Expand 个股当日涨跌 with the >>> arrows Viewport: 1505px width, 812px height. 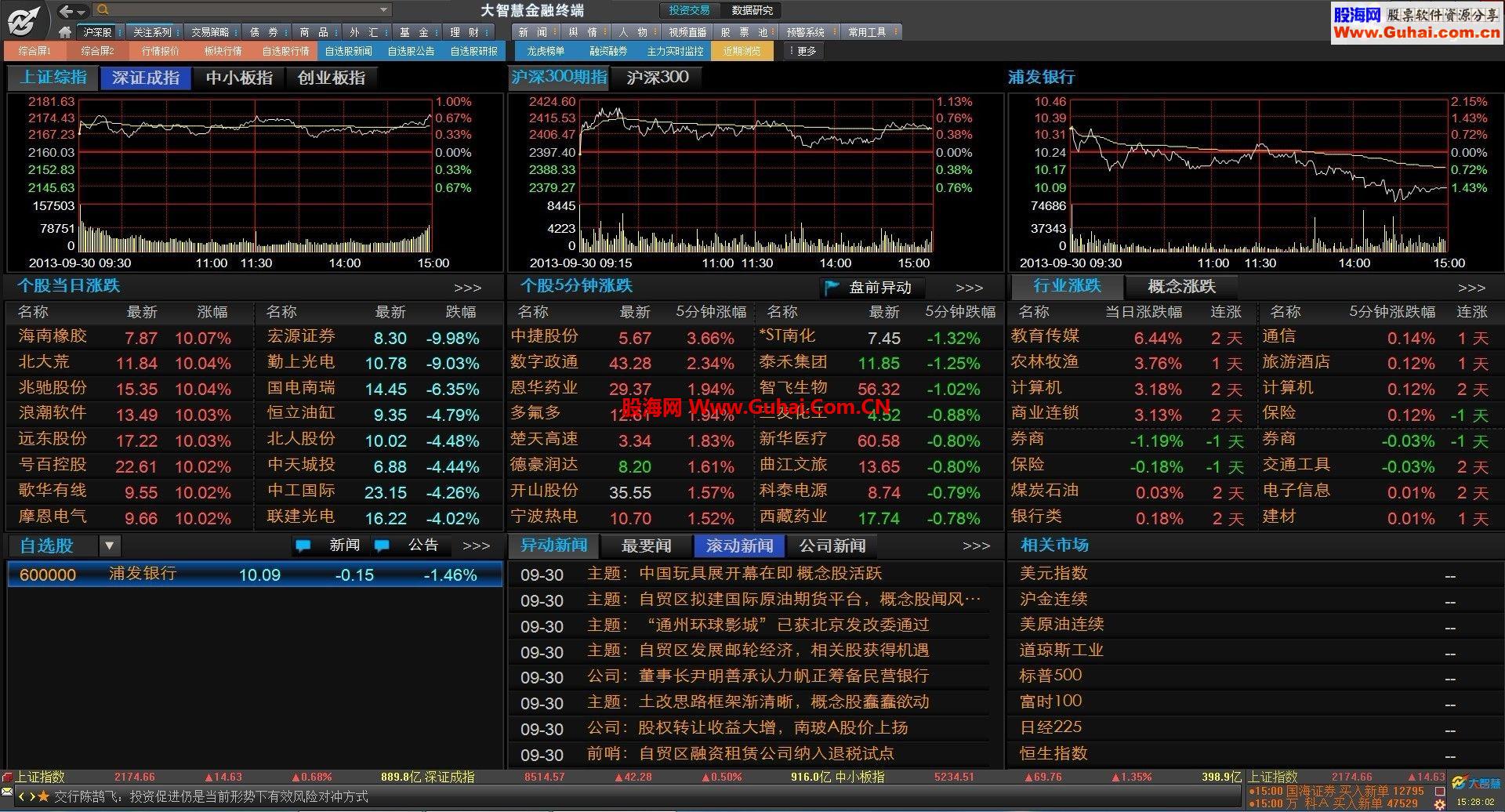point(468,288)
